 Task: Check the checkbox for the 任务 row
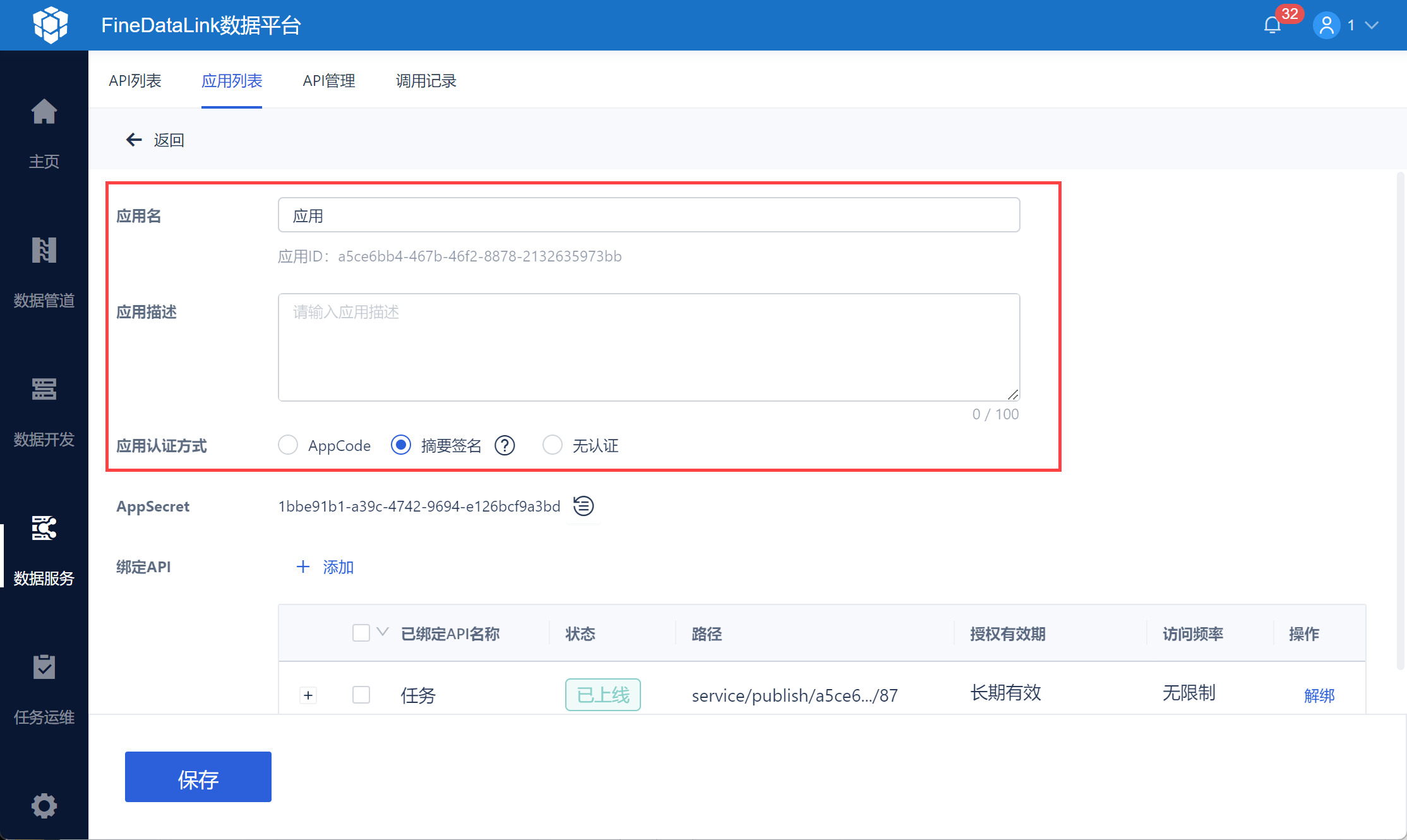(361, 695)
